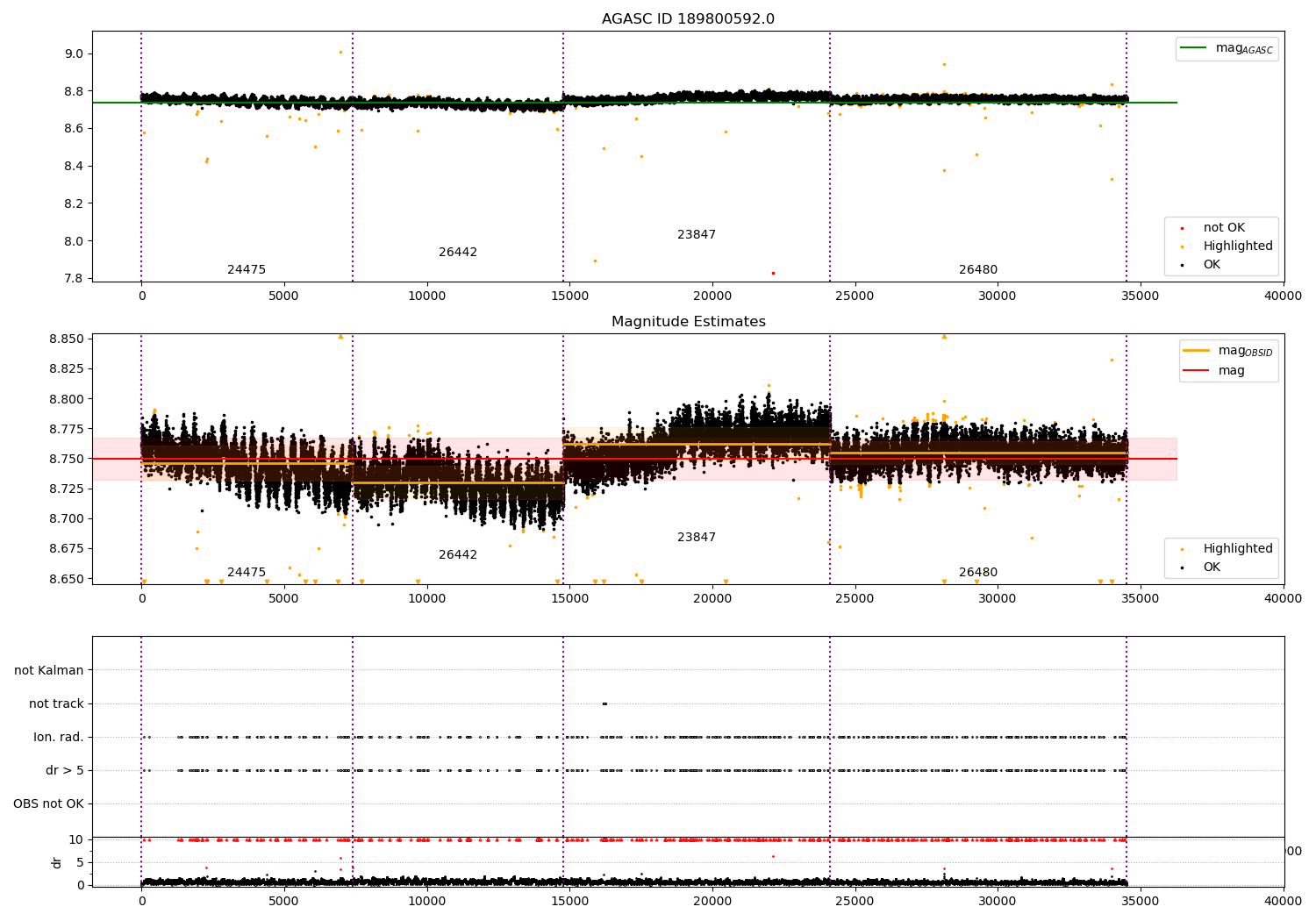Screen dimensions: 1316x921
Task: Click obsid label 26442 in Magnitude Estimates plot
Action: [x=458, y=555]
